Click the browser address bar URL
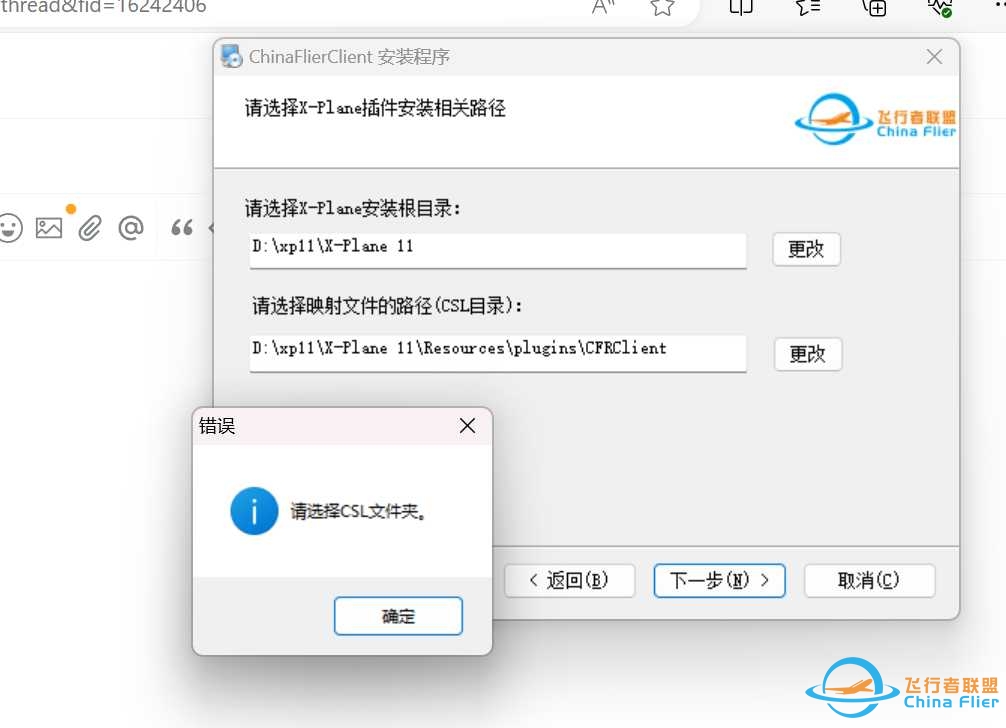Image resolution: width=1006 pixels, height=728 pixels. tap(103, 7)
